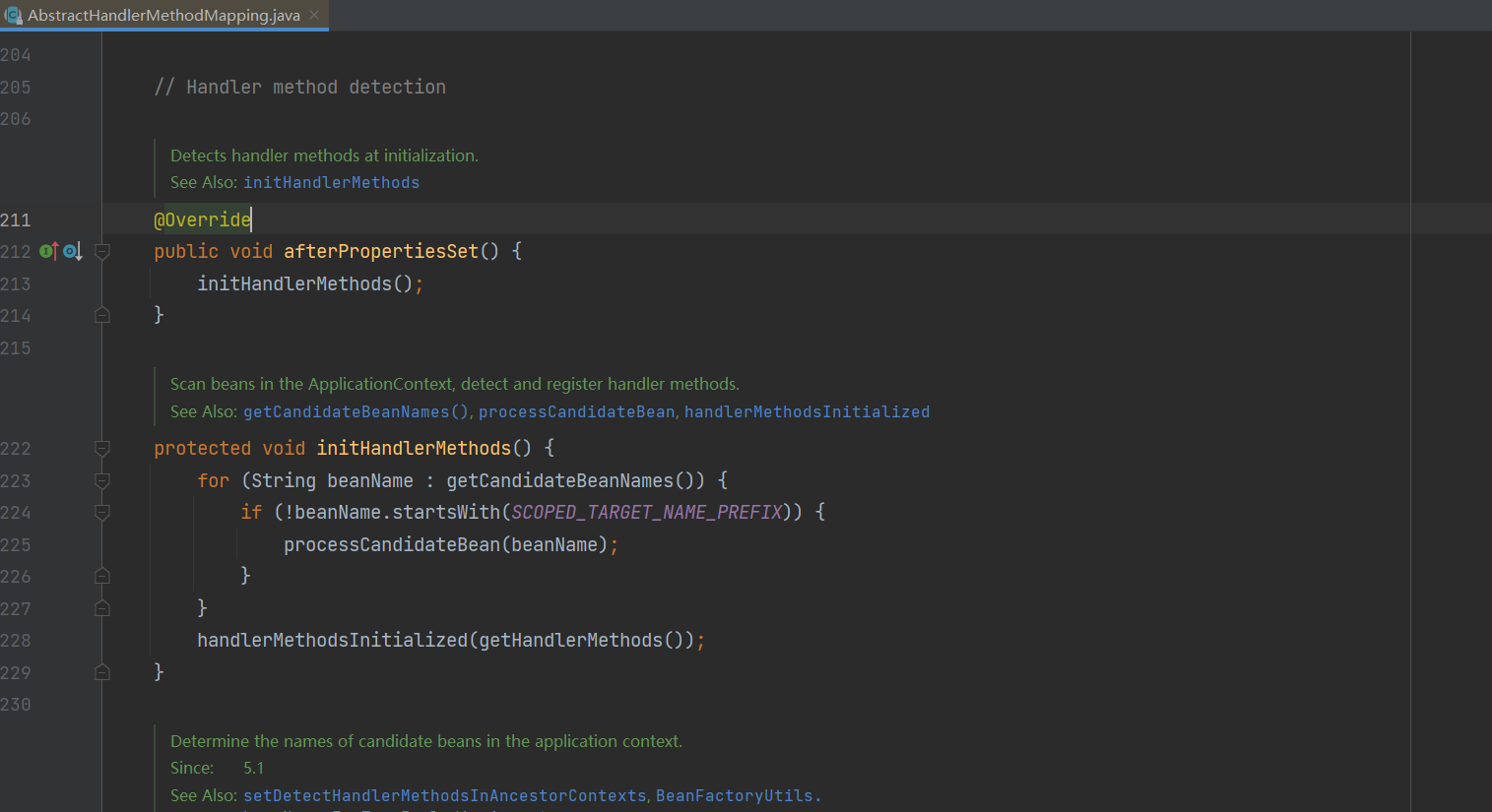Open the setDetectHandlerMethodsInAncestorContexts doc link
The width and height of the screenshot is (1492, 812).
tap(445, 795)
